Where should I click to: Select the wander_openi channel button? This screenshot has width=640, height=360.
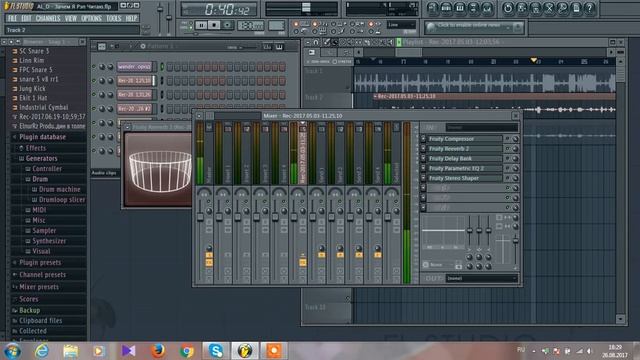(134, 67)
